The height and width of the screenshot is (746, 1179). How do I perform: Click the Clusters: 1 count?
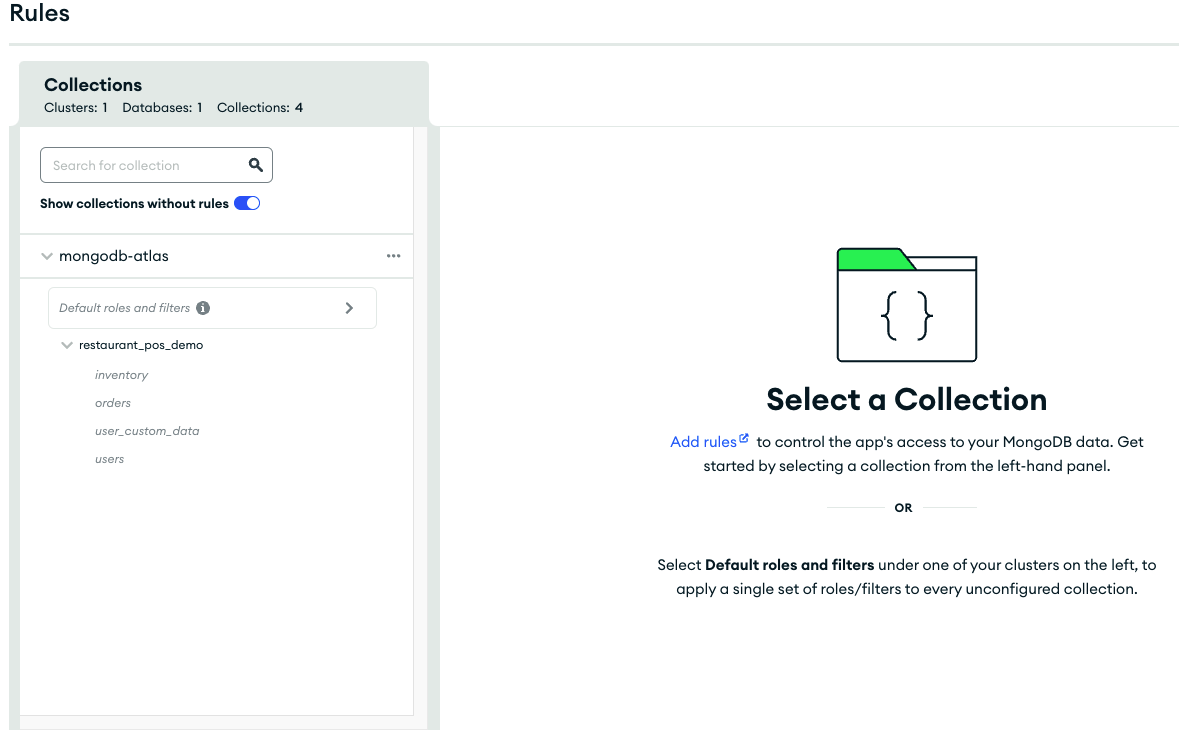(x=75, y=108)
